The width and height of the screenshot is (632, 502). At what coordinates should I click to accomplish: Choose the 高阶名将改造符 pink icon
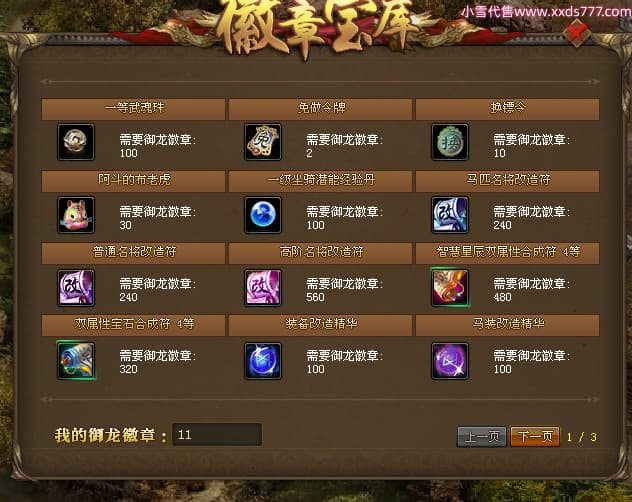tap(263, 287)
